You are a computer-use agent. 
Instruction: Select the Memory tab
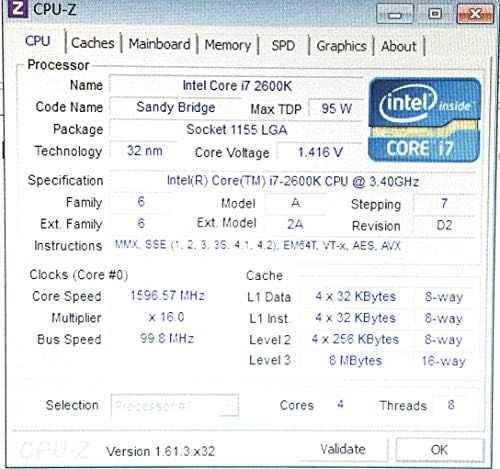(x=228, y=45)
